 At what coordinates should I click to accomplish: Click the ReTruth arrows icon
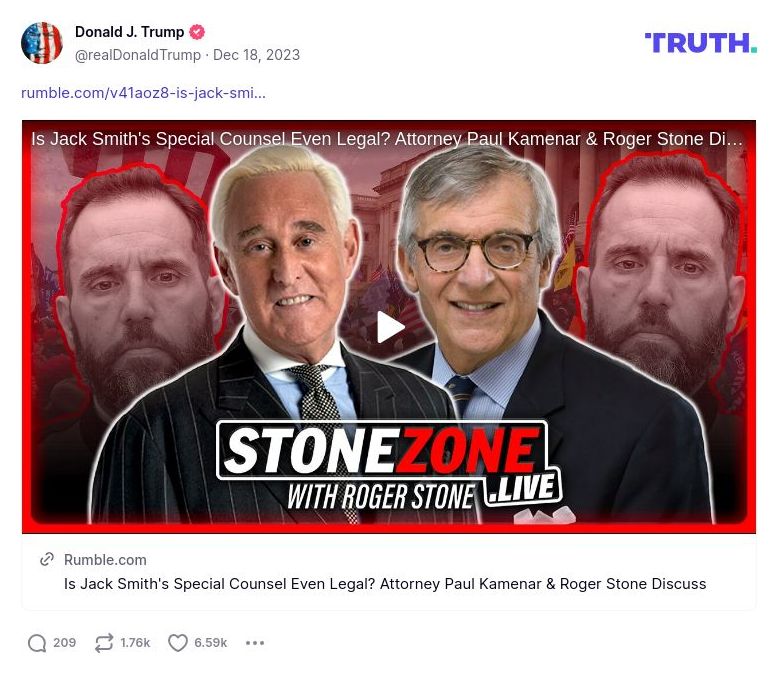[104, 643]
